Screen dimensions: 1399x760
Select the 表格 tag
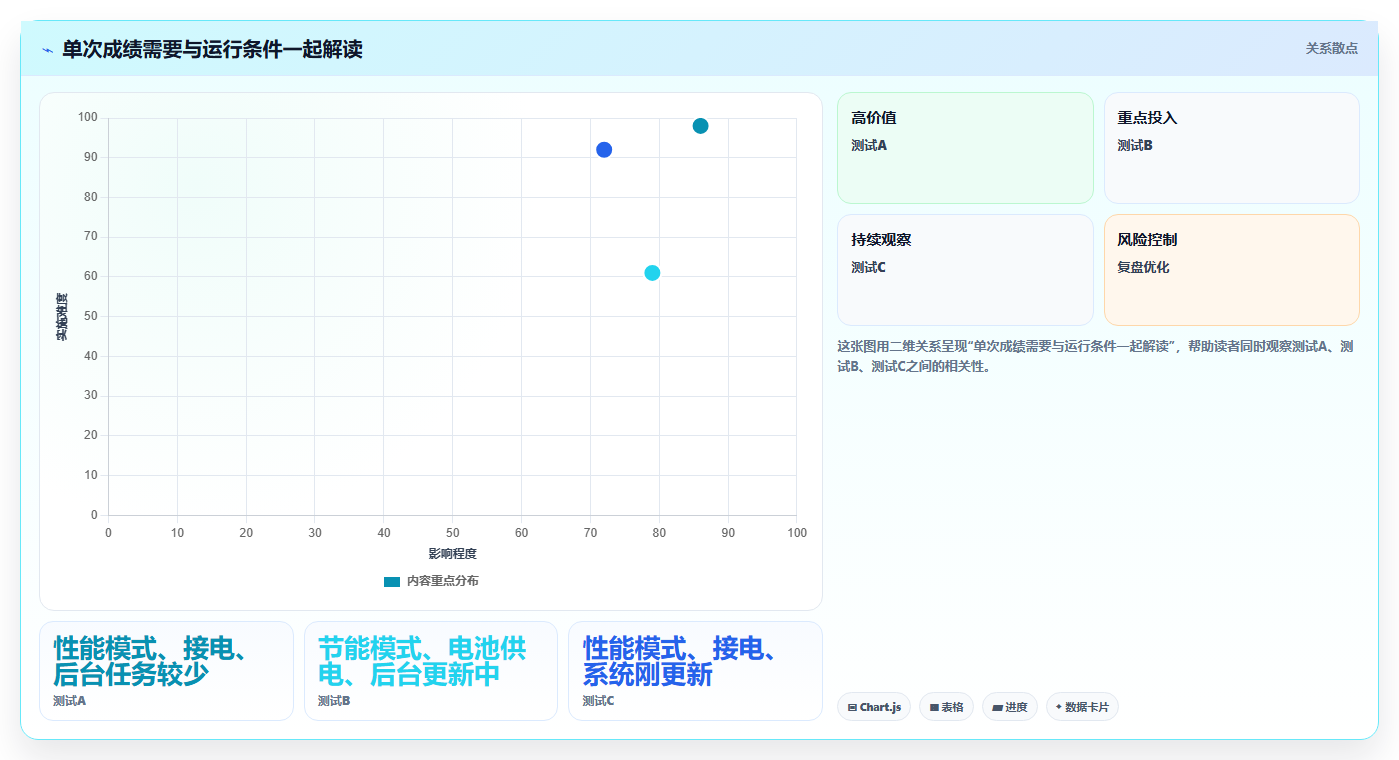946,707
